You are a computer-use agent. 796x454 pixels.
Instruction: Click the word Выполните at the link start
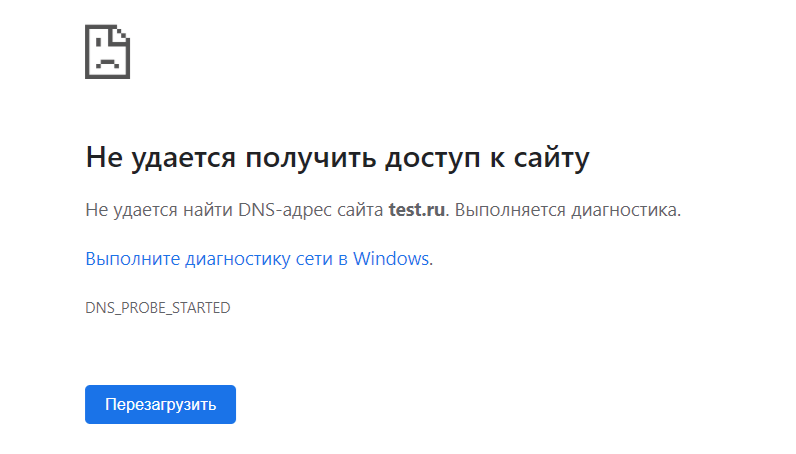pyautogui.click(x=132, y=258)
